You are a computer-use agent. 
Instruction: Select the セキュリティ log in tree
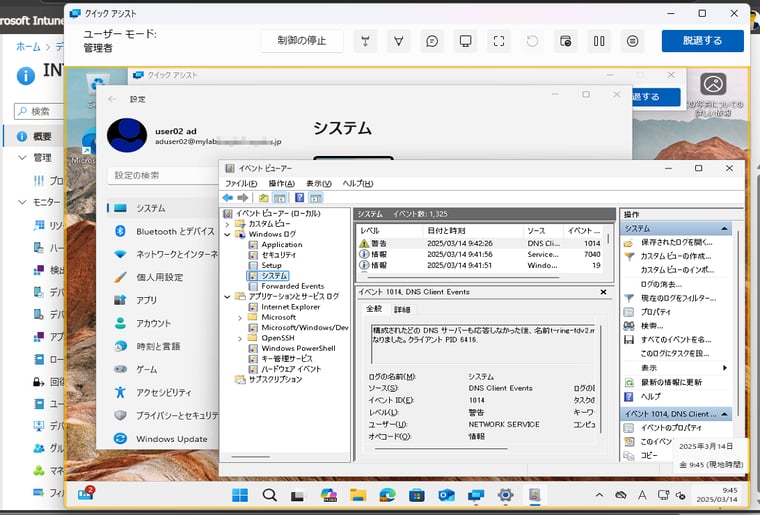click(x=279, y=255)
